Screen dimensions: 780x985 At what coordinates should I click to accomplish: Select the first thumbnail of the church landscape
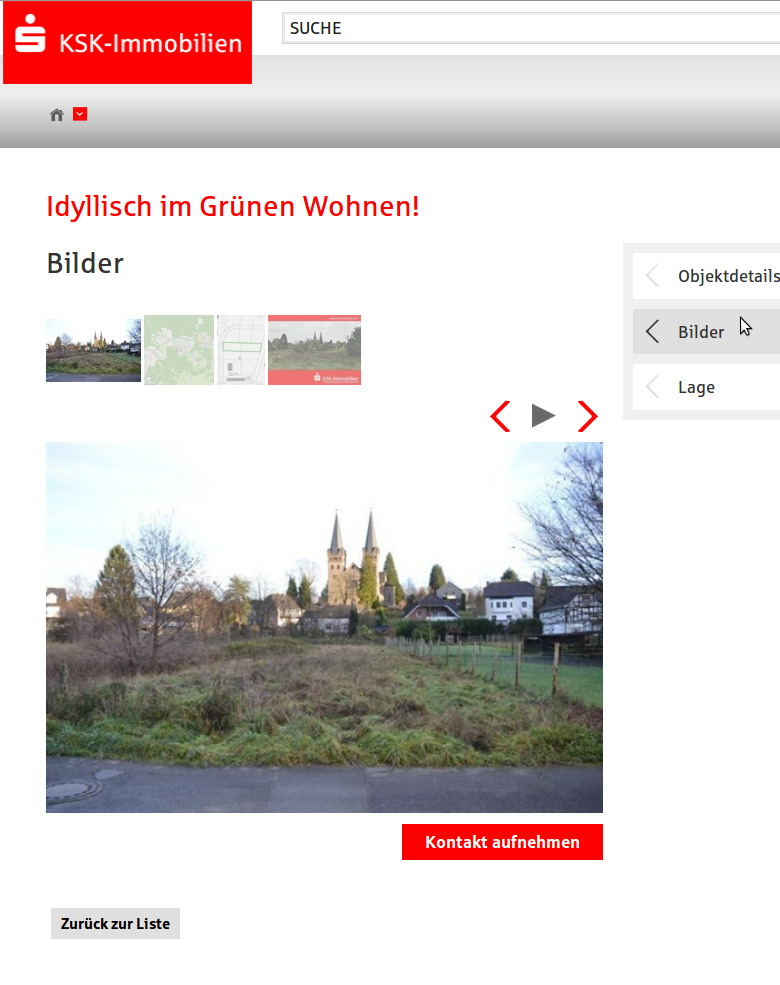pyautogui.click(x=94, y=350)
